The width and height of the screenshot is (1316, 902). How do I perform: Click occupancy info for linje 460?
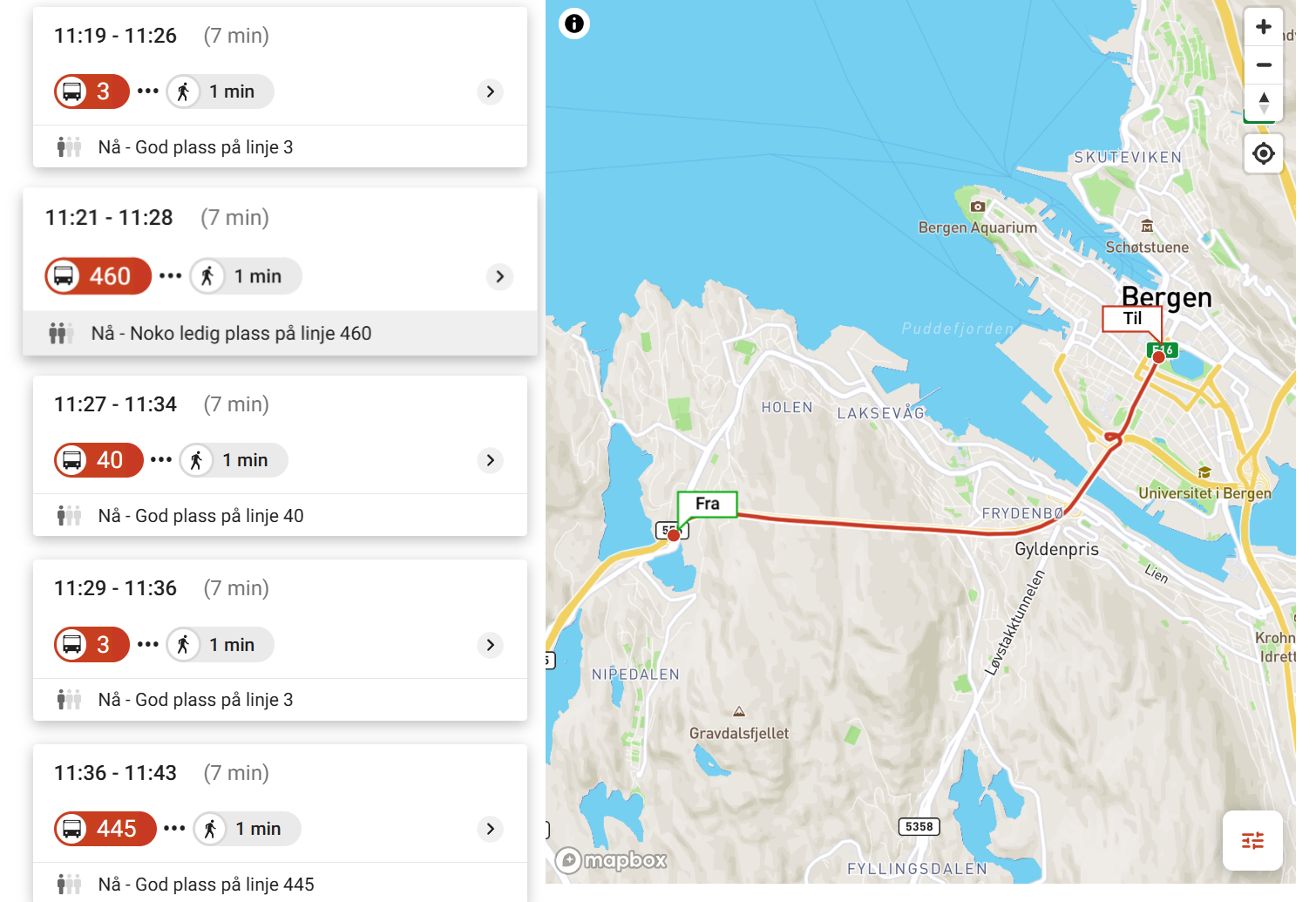coord(231,333)
